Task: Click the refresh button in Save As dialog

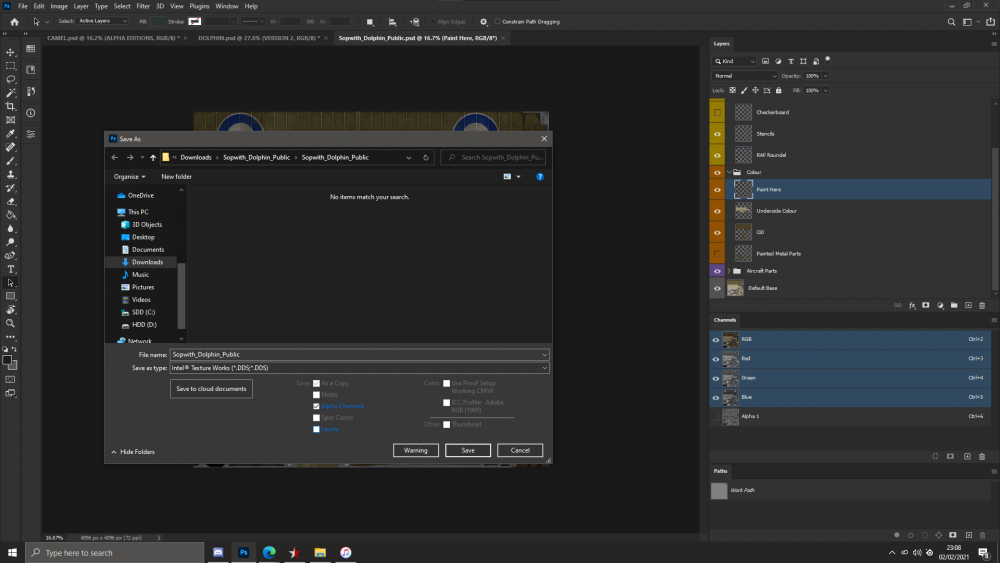Action: click(x=427, y=157)
